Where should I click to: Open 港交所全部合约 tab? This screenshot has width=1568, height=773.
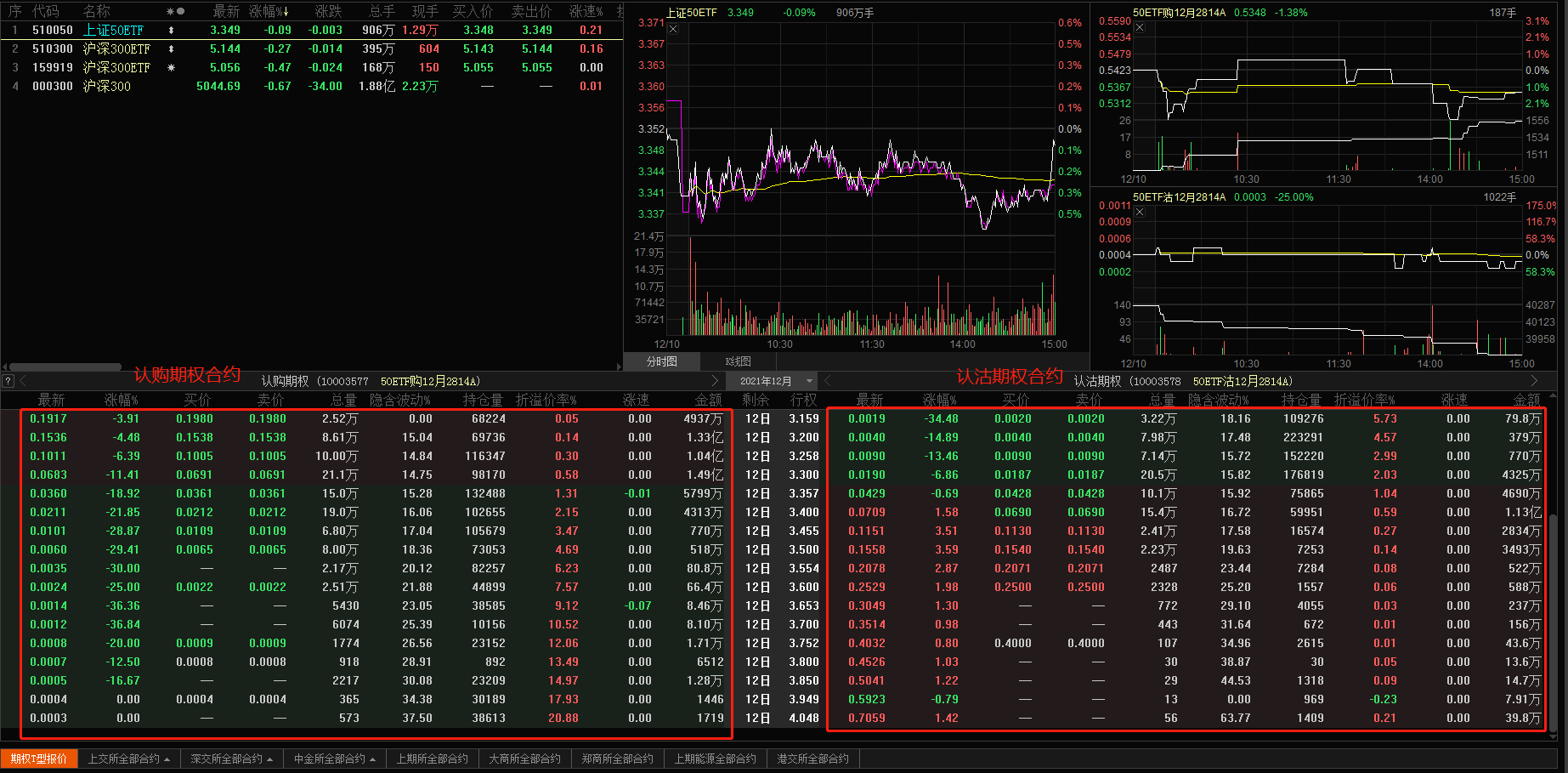tap(813, 759)
